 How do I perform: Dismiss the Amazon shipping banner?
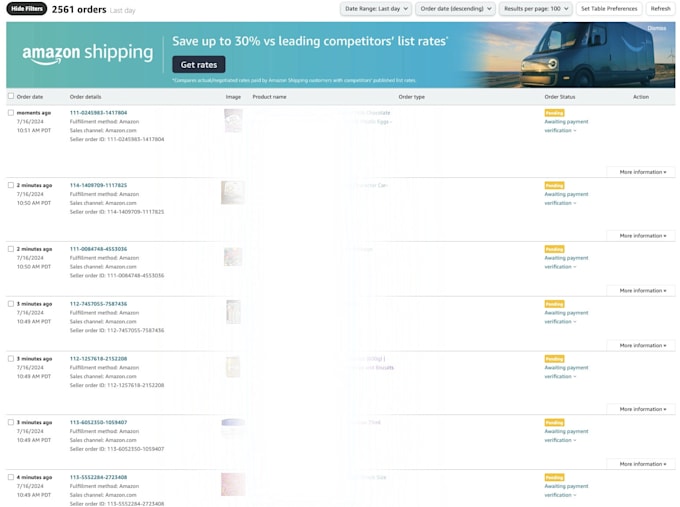(x=657, y=28)
